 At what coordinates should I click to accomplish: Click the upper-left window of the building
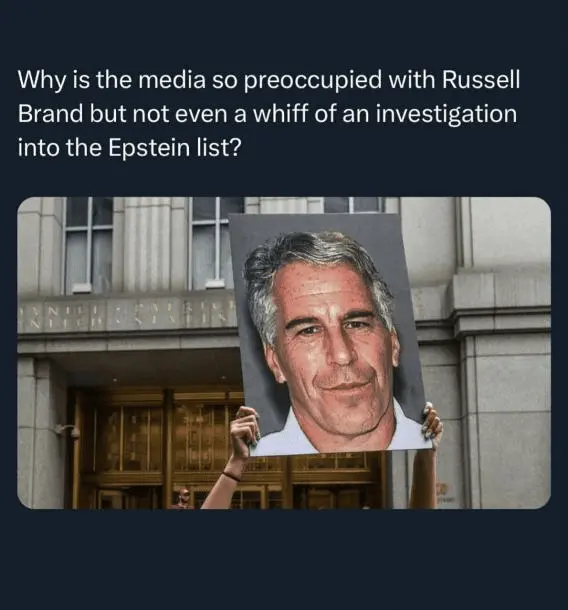click(89, 244)
